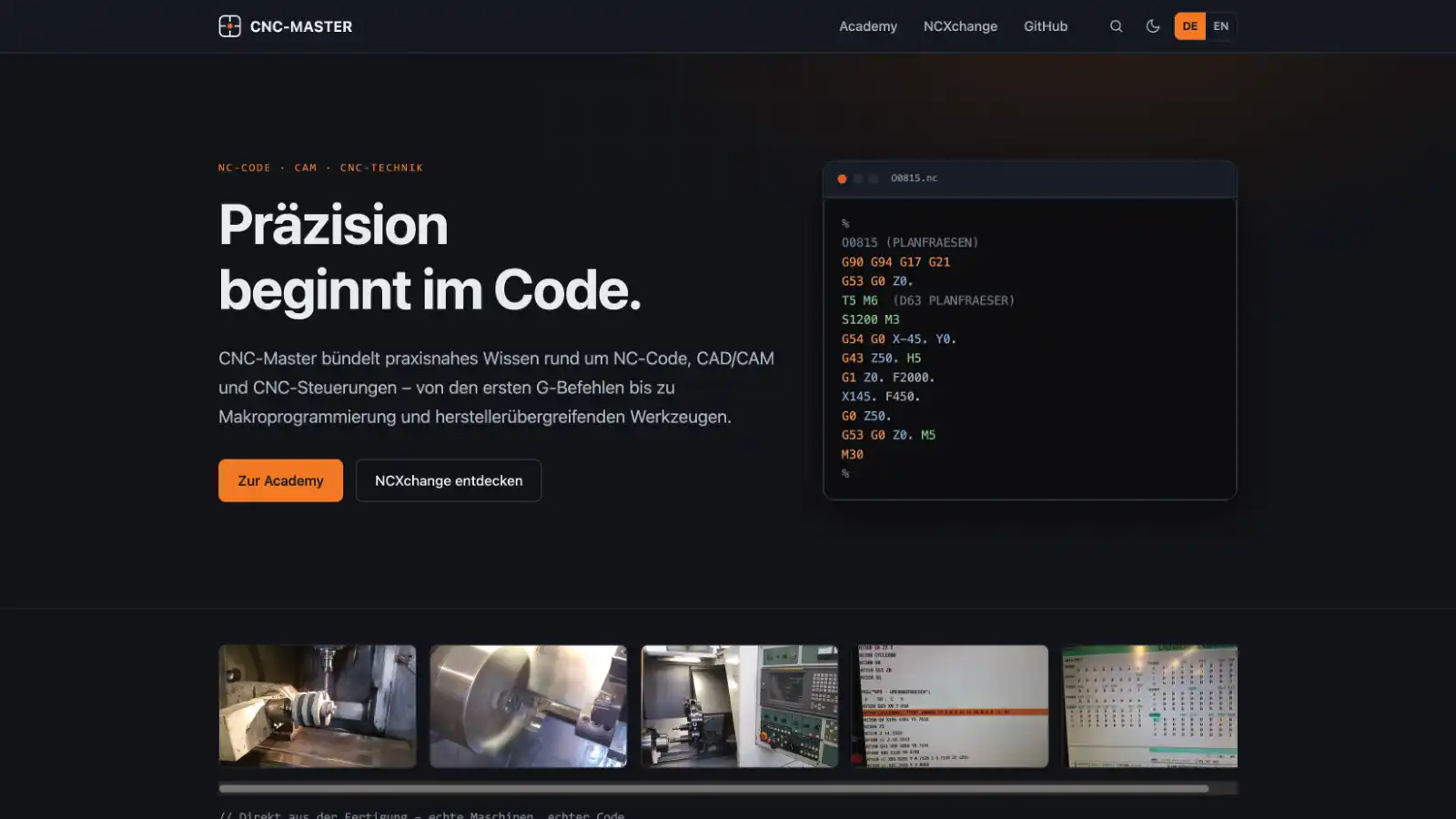
Task: Open CNC control panel machine thumbnail
Action: coord(740,706)
